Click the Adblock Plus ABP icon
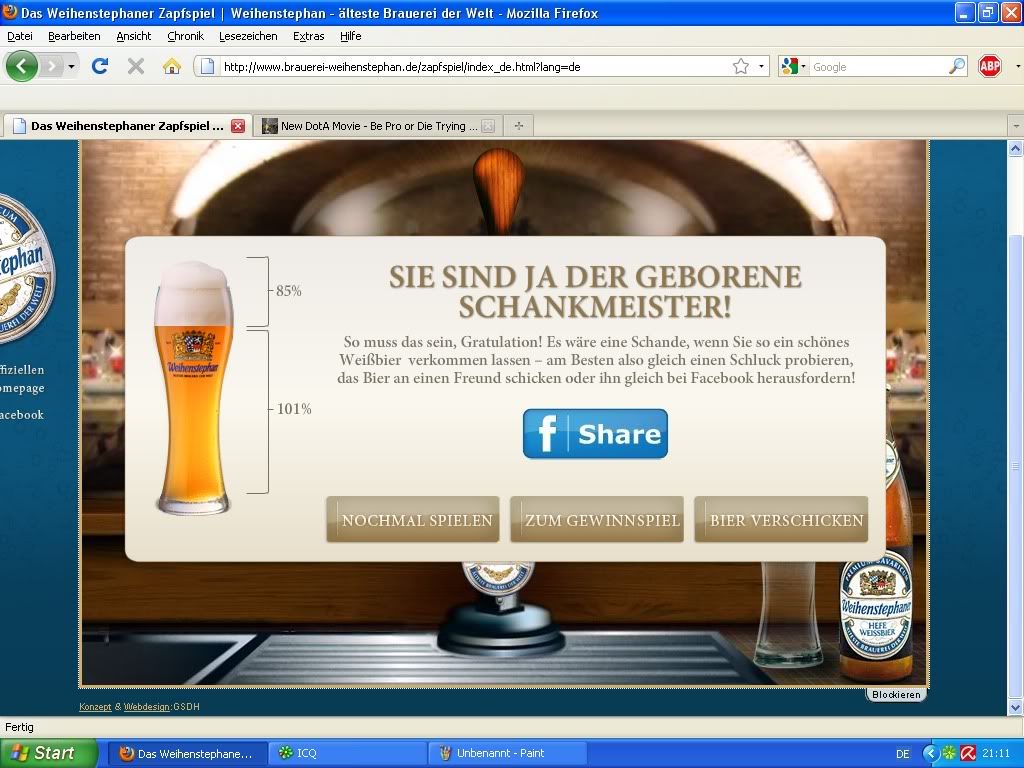 point(989,66)
